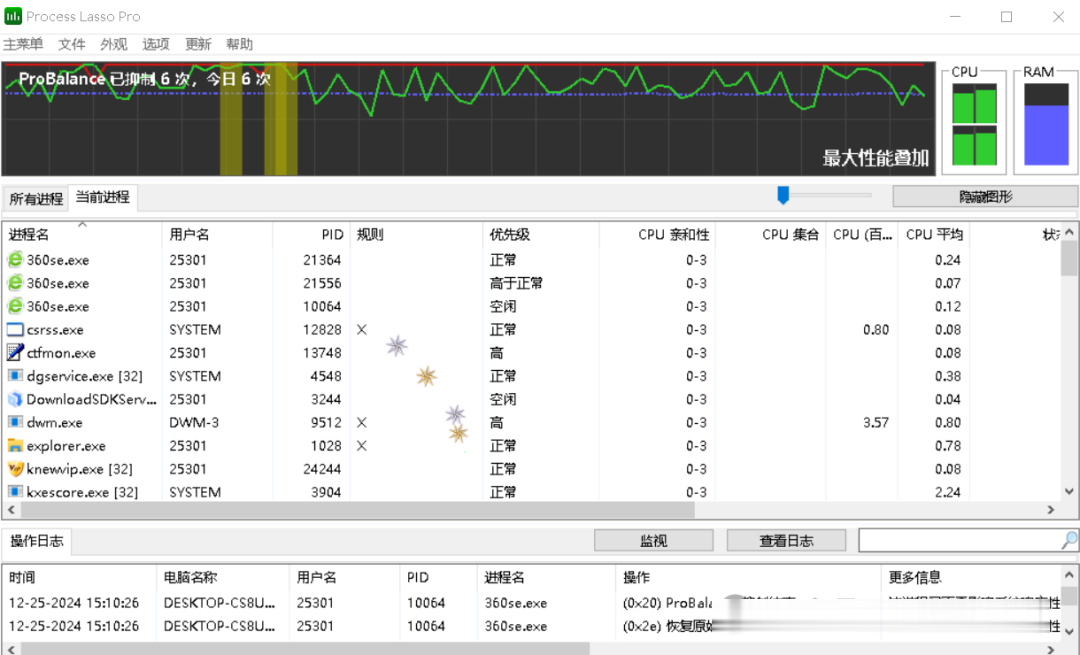Open the 帮助 menu
1080x655 pixels.
pos(240,44)
